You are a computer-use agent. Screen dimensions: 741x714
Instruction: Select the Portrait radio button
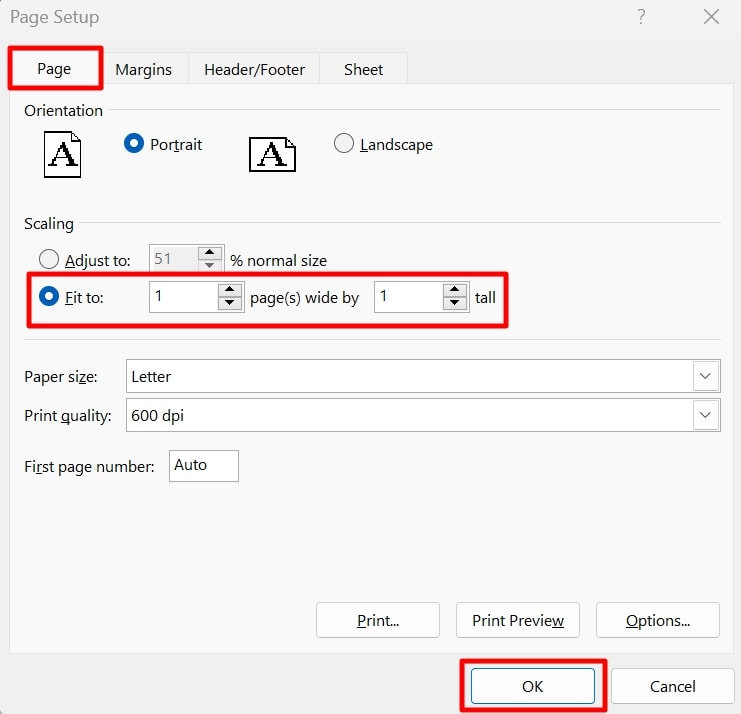click(134, 144)
